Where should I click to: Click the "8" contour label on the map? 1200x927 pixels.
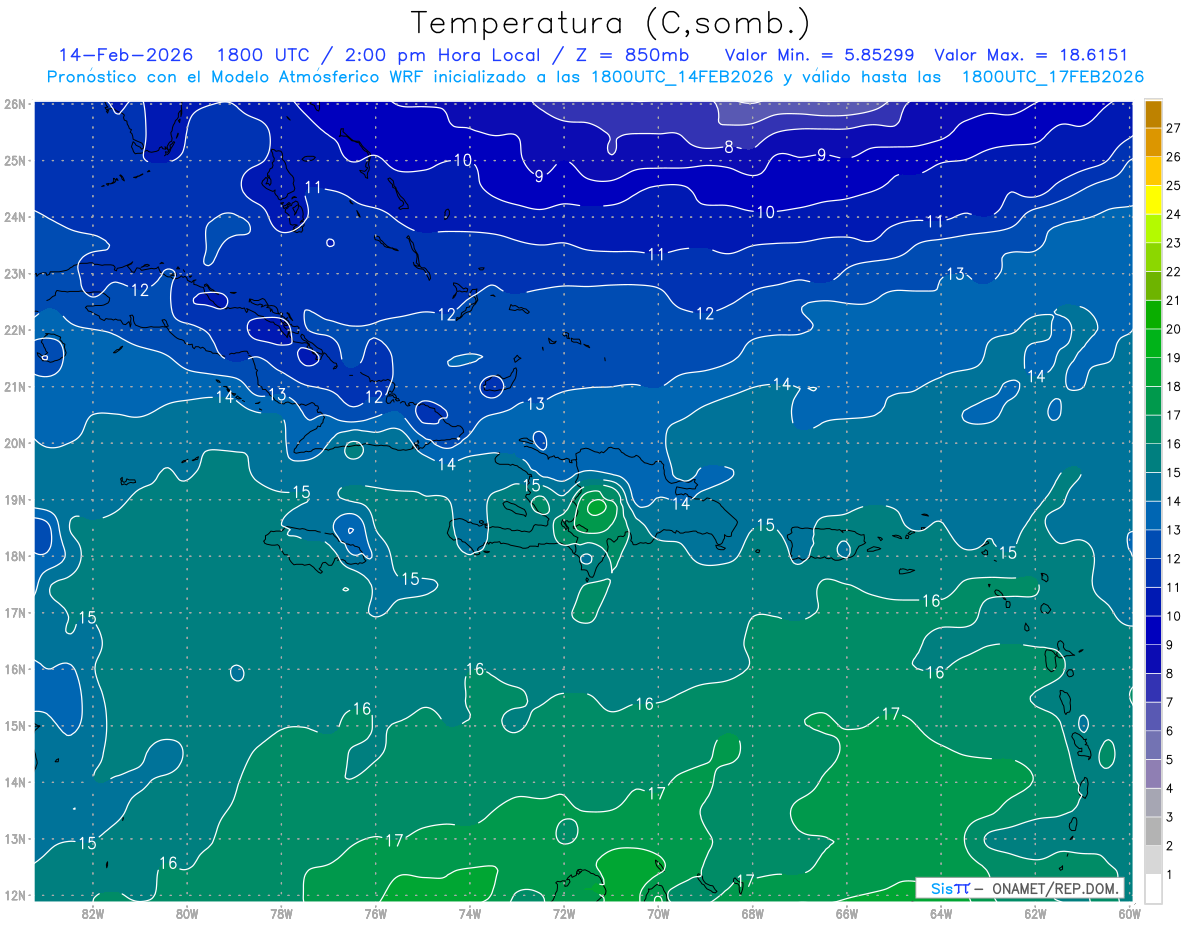click(x=729, y=146)
